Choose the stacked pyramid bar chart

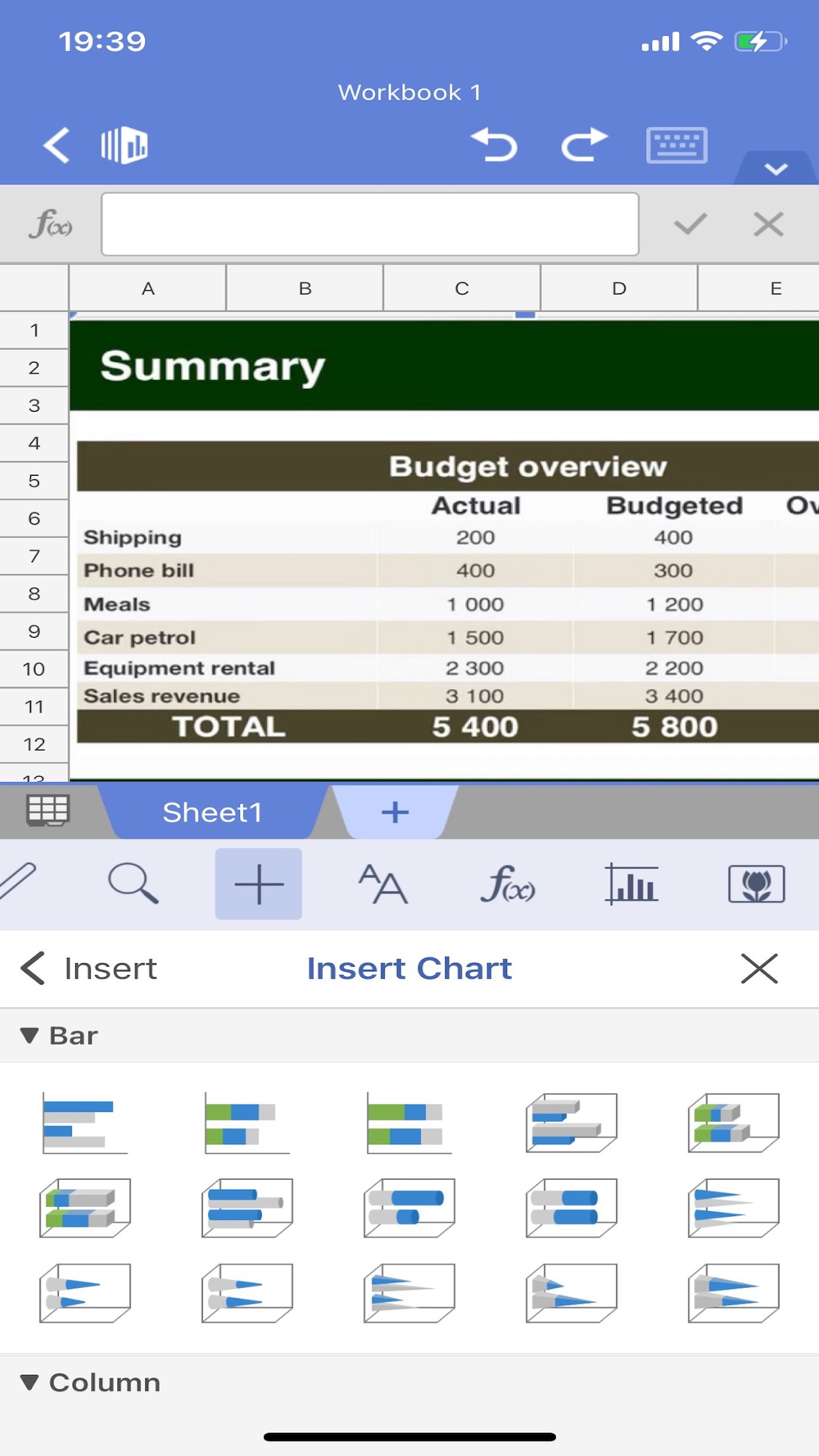pos(572,1293)
